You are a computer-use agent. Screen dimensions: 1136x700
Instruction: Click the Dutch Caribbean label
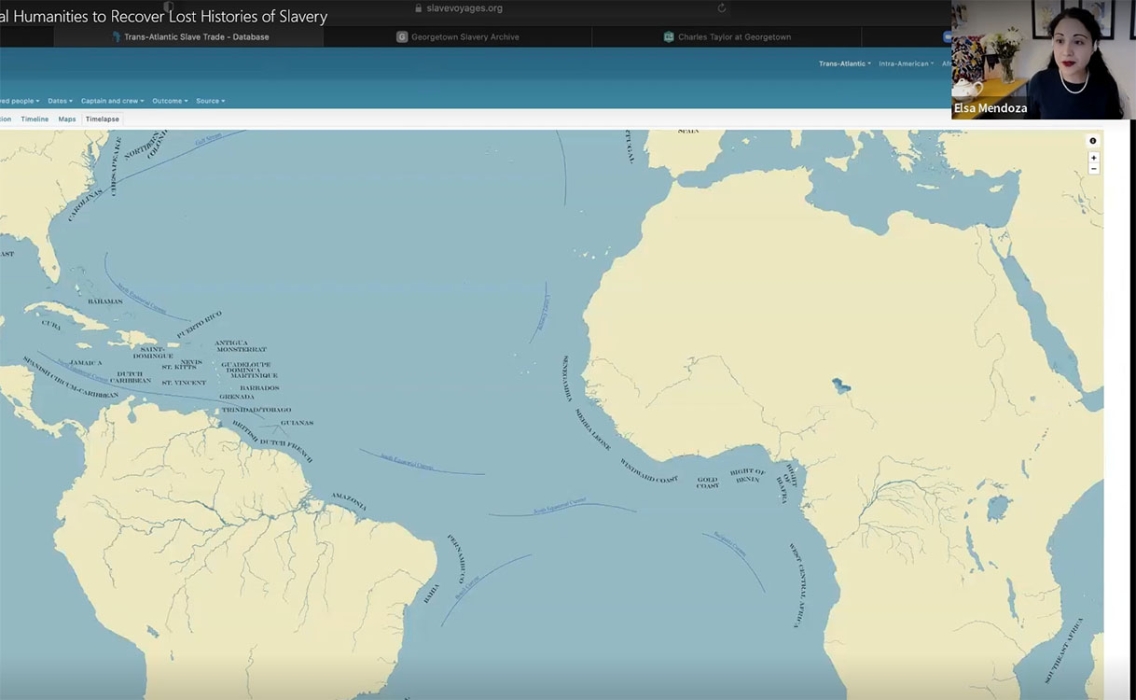pyautogui.click(x=130, y=377)
